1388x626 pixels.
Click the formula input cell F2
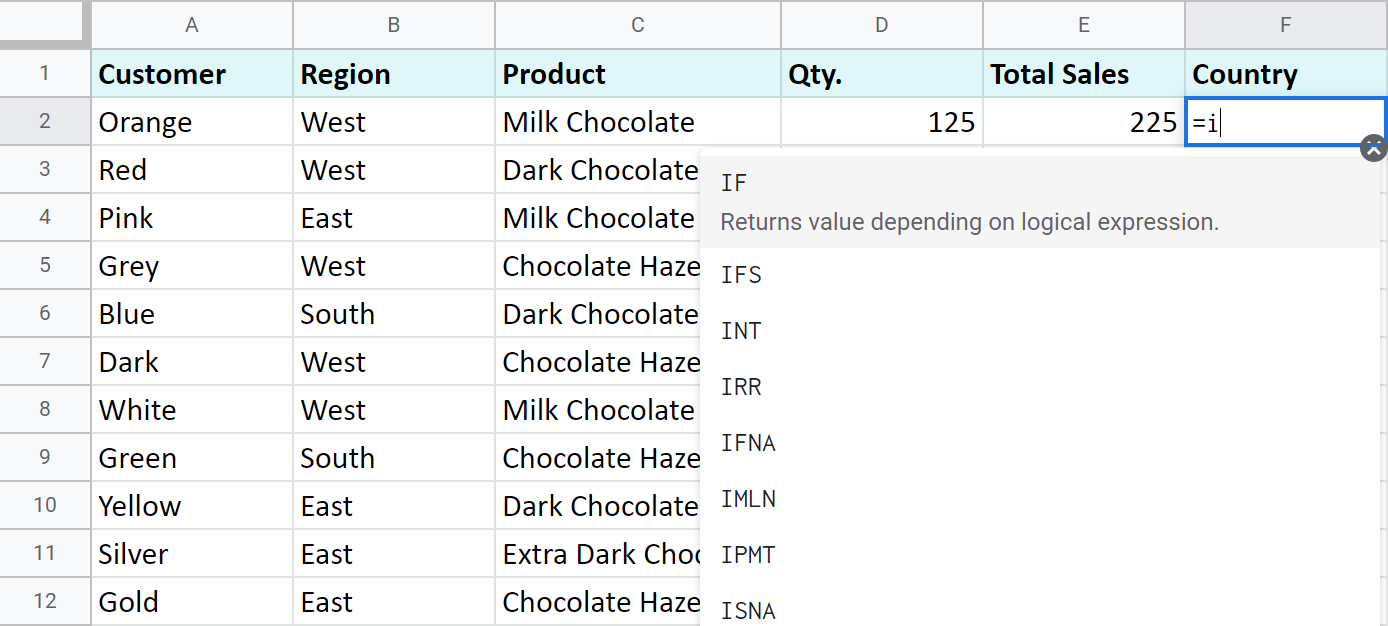tap(1285, 123)
